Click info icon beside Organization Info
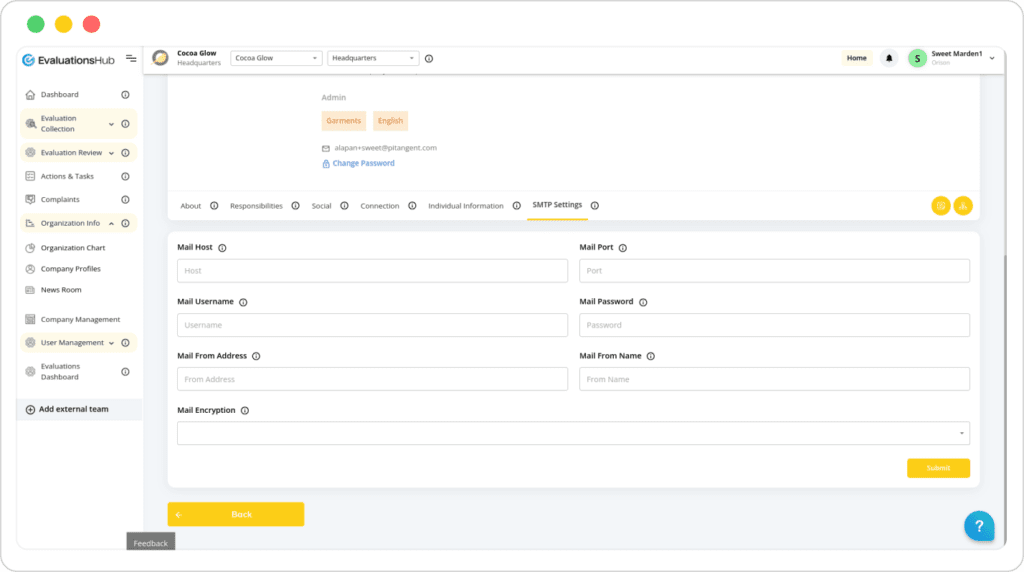The image size is (1024, 572). coord(125,223)
